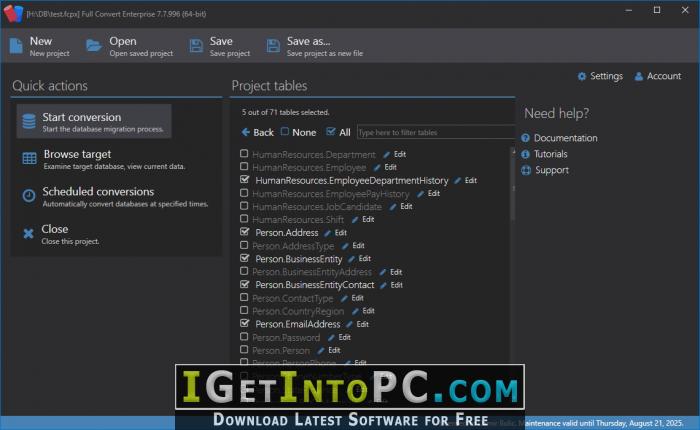This screenshot has height=430, width=700.
Task: Click the Save as floppy disk icon
Action: (x=273, y=46)
